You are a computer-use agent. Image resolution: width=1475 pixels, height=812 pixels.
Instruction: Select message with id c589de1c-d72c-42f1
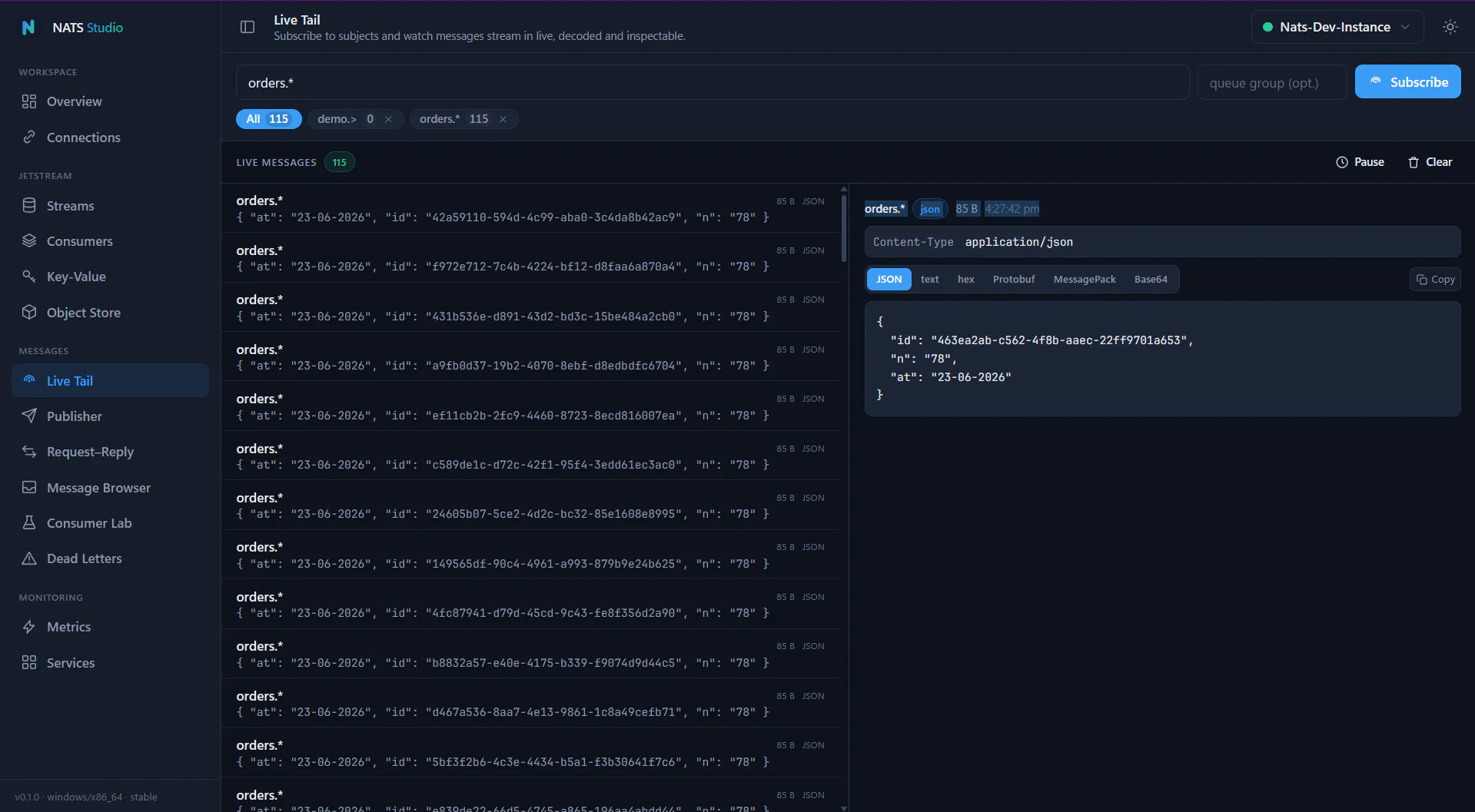pos(530,456)
